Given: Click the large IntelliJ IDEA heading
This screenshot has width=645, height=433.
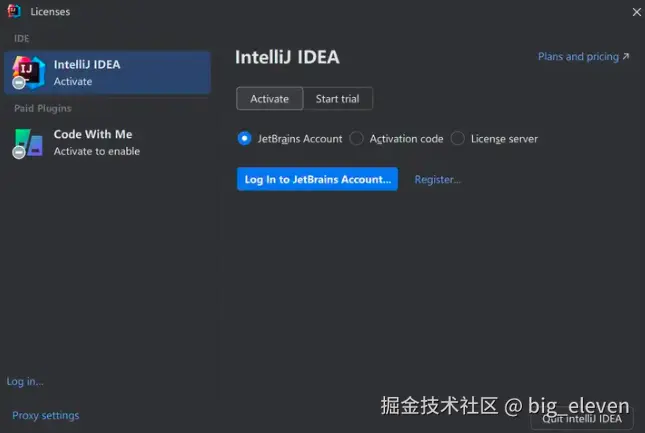Looking at the screenshot, I should (287, 58).
